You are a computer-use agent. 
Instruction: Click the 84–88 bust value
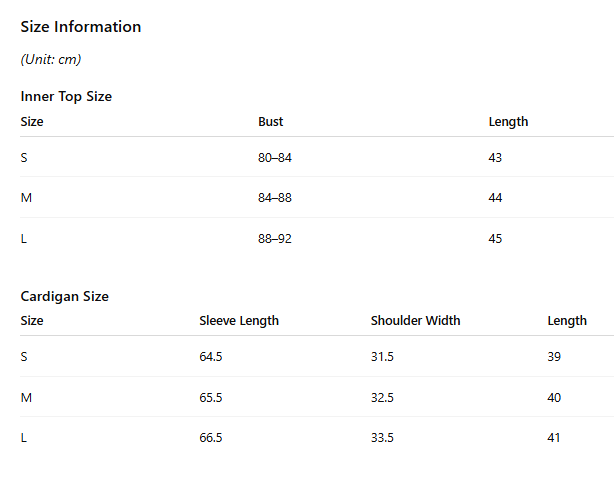pyautogui.click(x=274, y=197)
